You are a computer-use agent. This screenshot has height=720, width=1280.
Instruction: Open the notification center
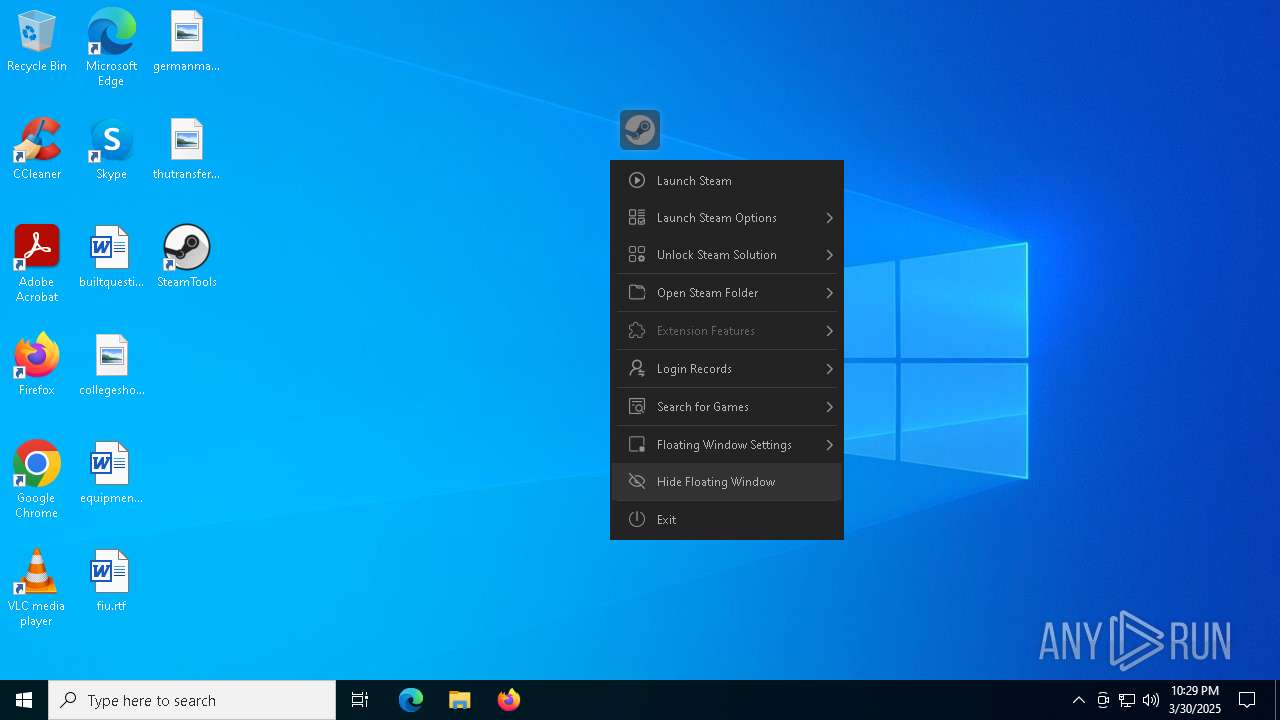click(1247, 700)
